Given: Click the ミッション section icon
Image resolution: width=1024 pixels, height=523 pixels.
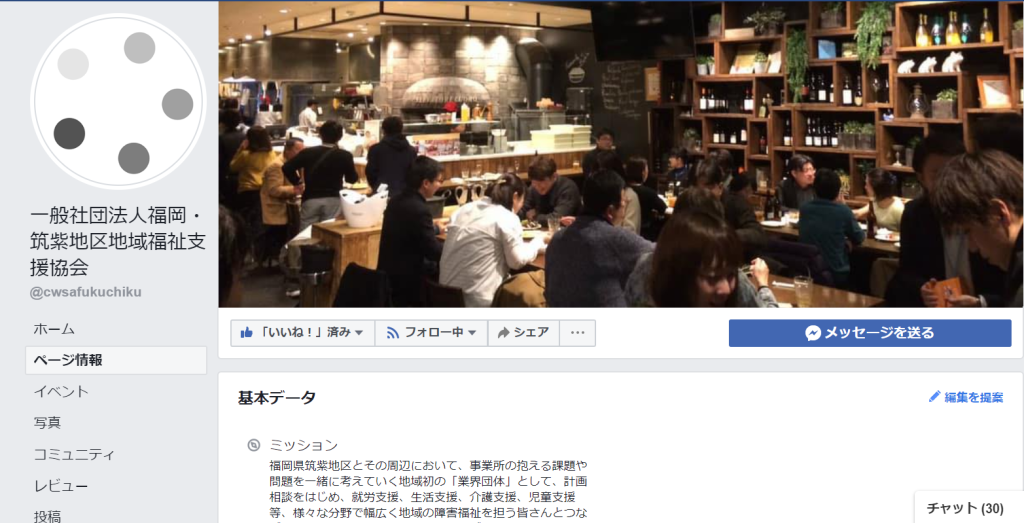Looking at the screenshot, I should coord(254,445).
